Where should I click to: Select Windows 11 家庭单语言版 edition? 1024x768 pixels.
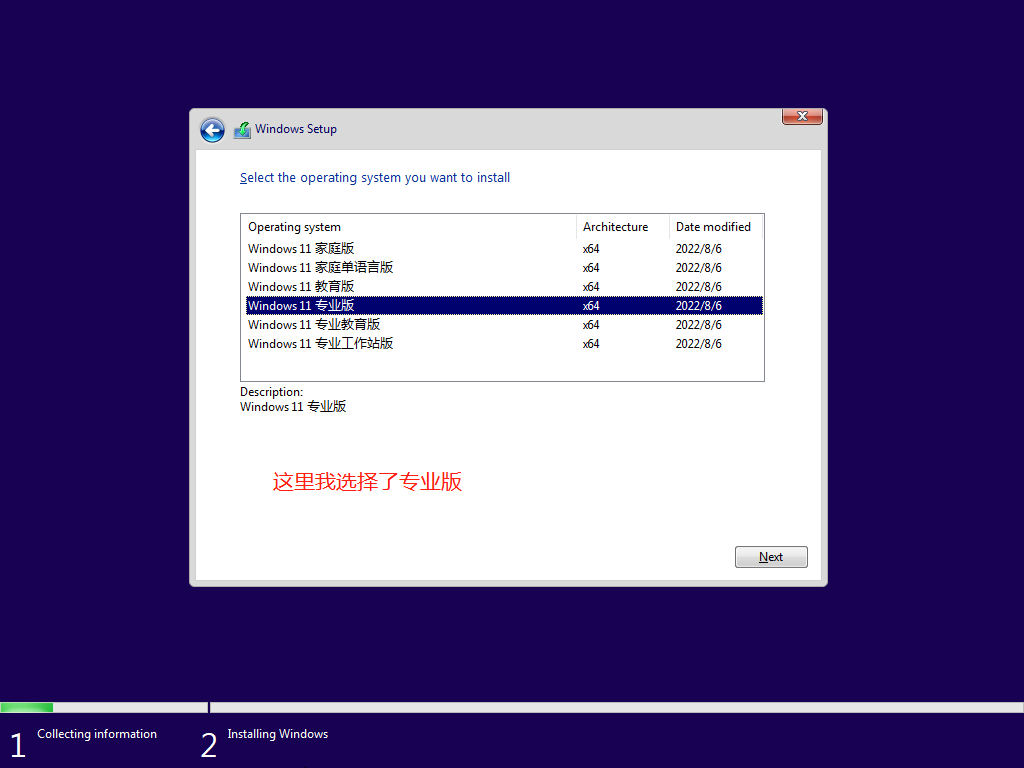click(x=320, y=267)
